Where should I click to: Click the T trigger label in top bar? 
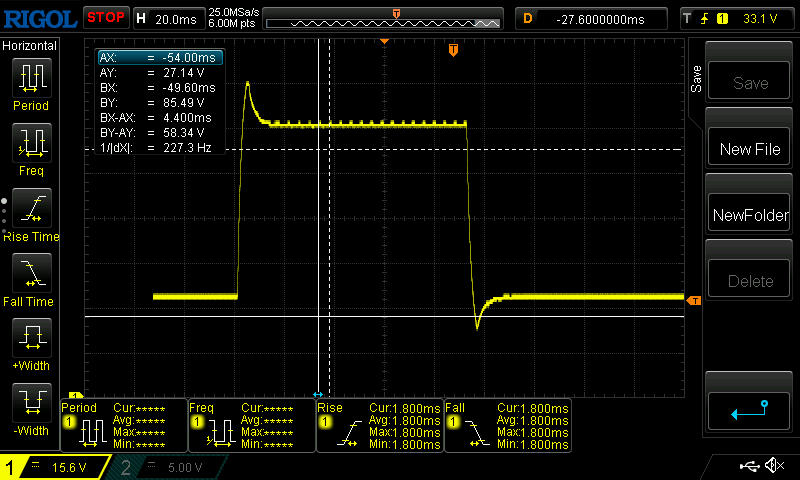click(x=687, y=19)
